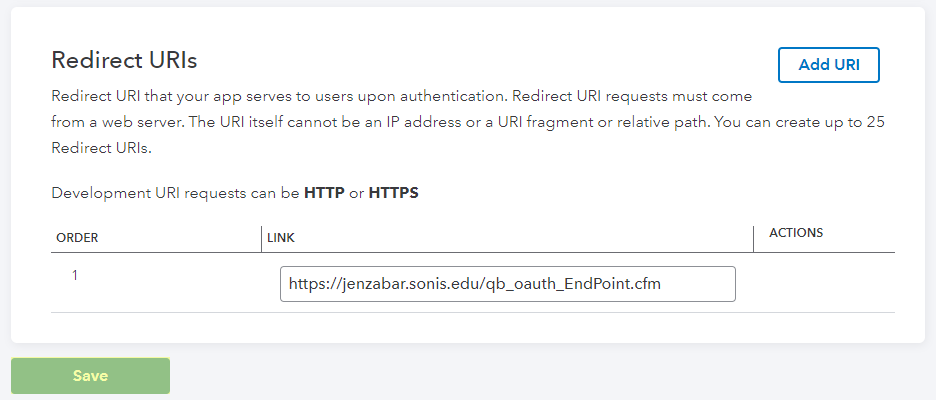
Task: Select the LINK column header
Action: coord(280,238)
